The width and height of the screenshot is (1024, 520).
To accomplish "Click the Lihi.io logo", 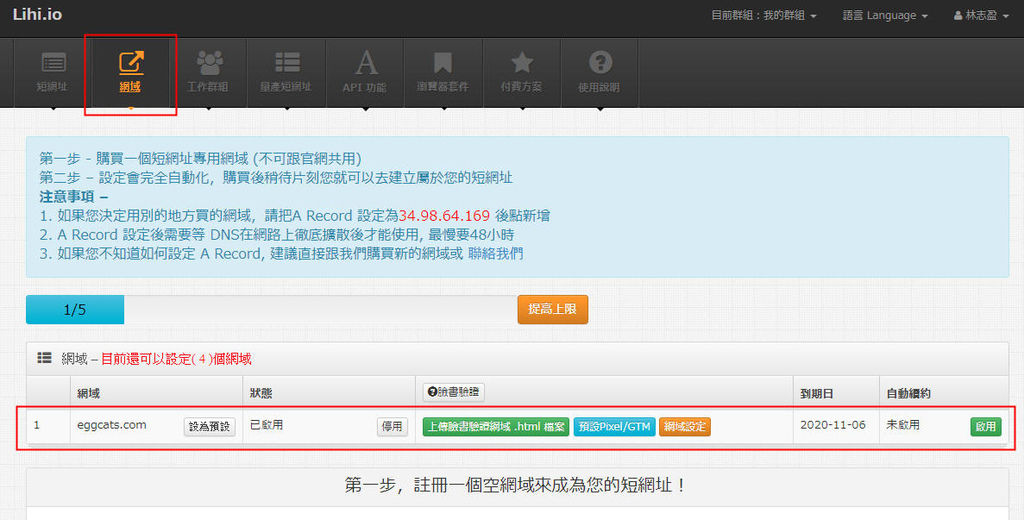I will pos(37,14).
